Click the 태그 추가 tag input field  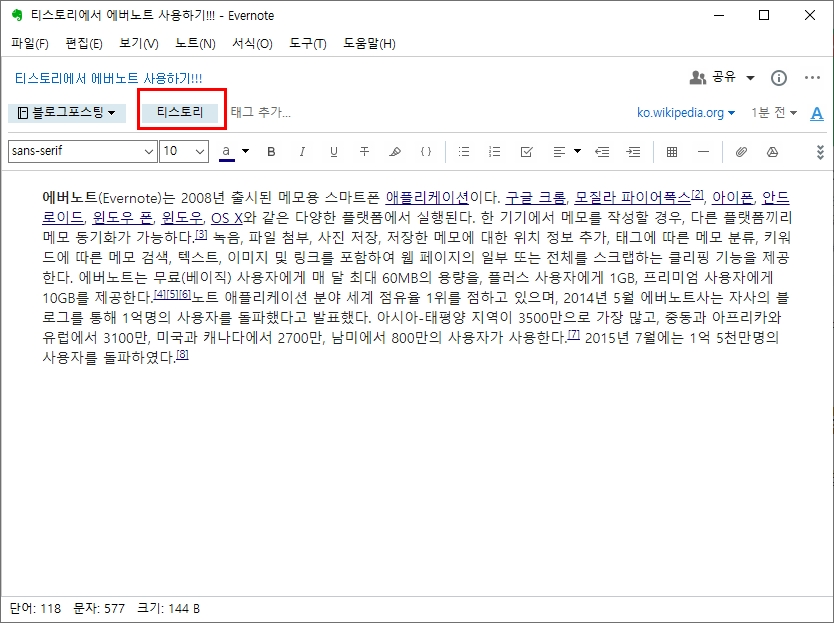click(261, 112)
